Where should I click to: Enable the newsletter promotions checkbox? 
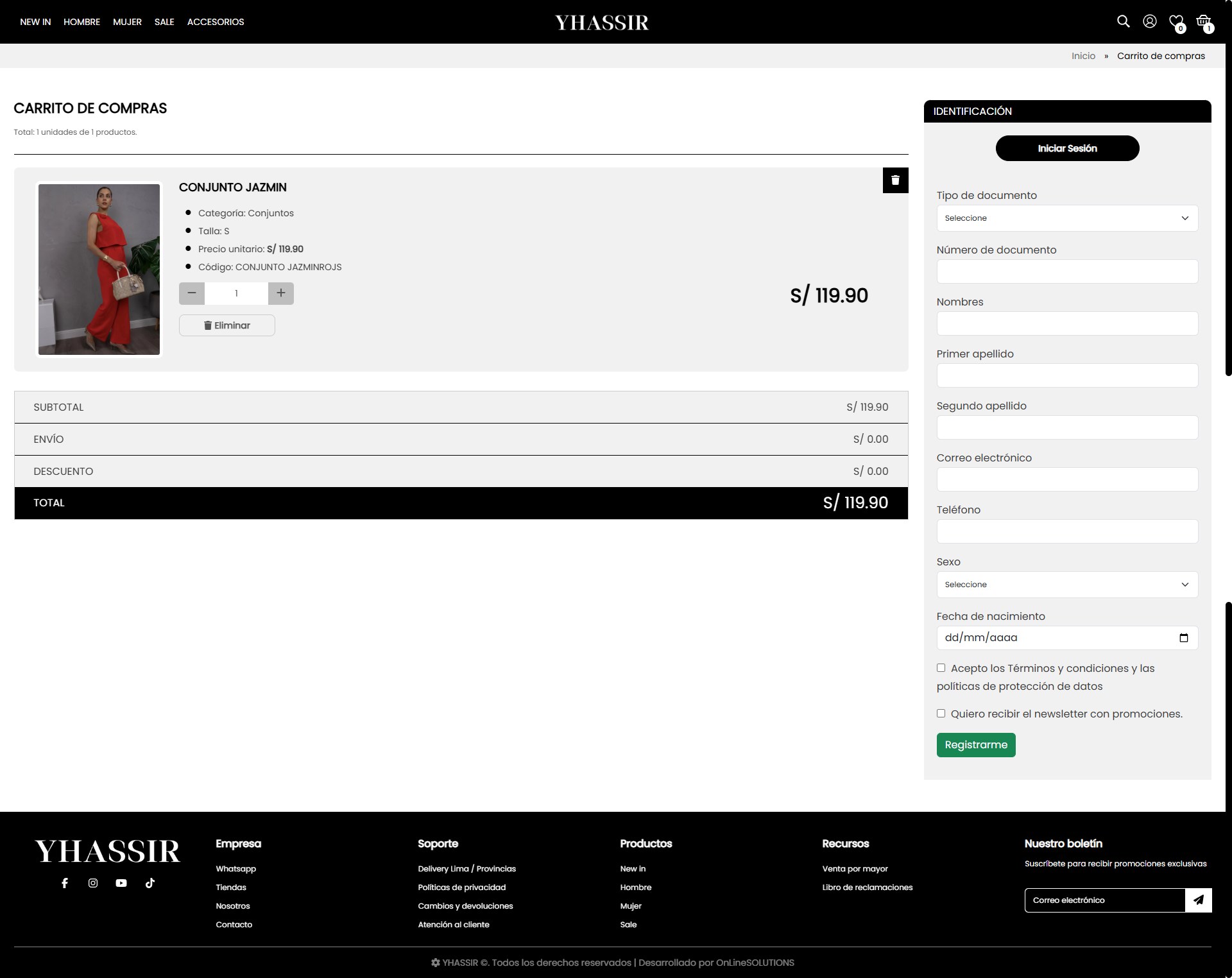point(941,714)
